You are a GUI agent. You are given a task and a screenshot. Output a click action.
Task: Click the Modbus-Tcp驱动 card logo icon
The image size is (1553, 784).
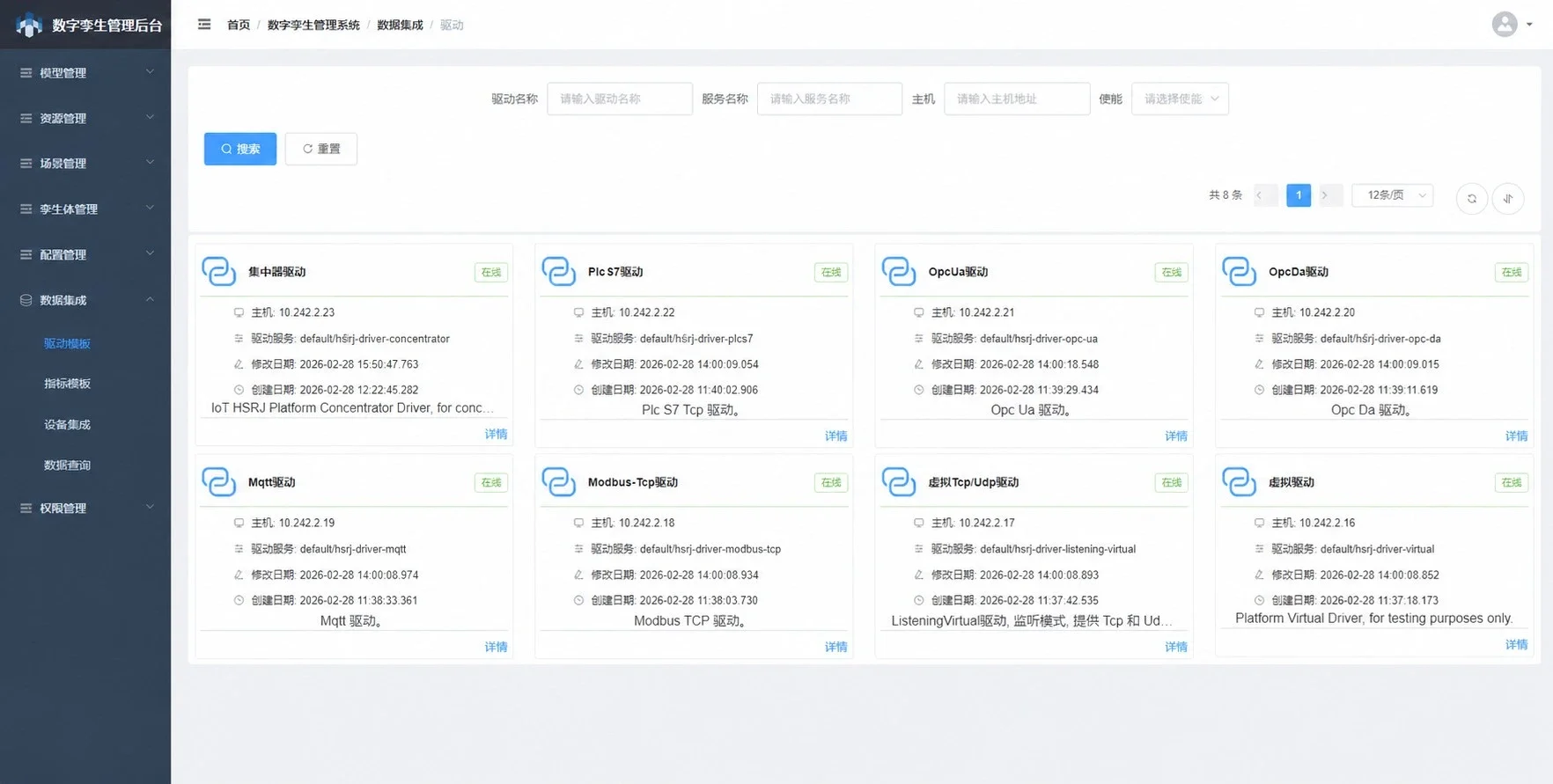point(558,481)
